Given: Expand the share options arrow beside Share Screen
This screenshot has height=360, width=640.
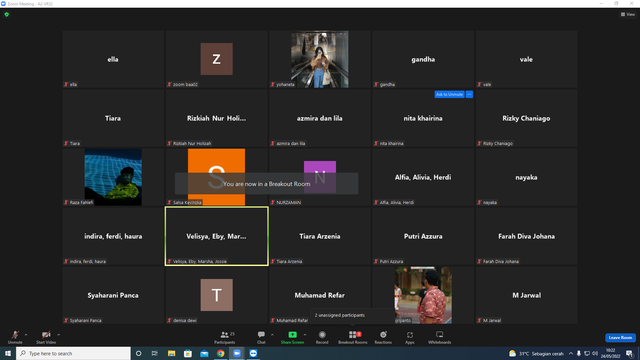Looking at the screenshot, I should click(305, 335).
